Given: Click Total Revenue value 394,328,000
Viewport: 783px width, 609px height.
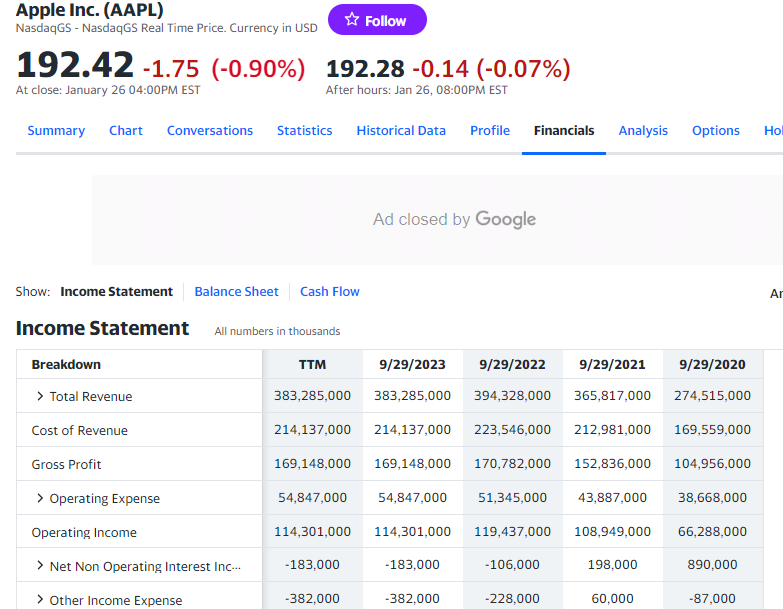Looking at the screenshot, I should pyautogui.click(x=512, y=395).
